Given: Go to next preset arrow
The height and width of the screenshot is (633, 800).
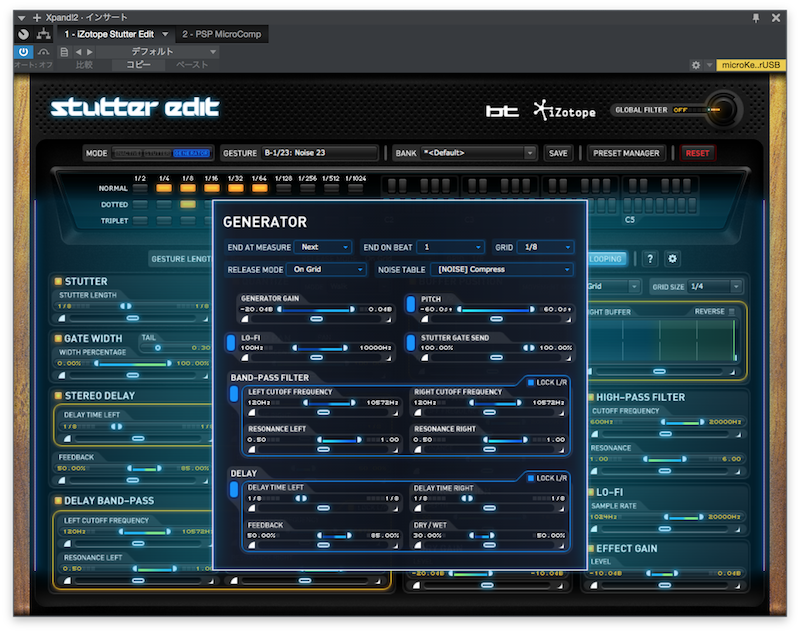Looking at the screenshot, I should pyautogui.click(x=90, y=52).
